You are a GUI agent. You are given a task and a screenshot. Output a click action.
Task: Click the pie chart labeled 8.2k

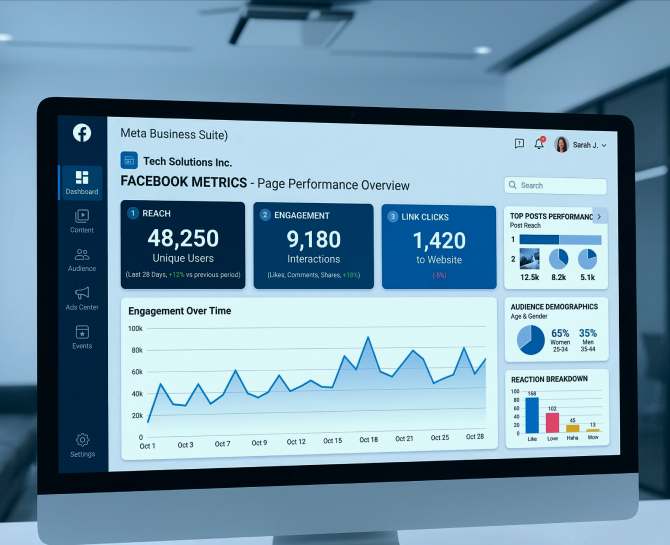click(558, 259)
